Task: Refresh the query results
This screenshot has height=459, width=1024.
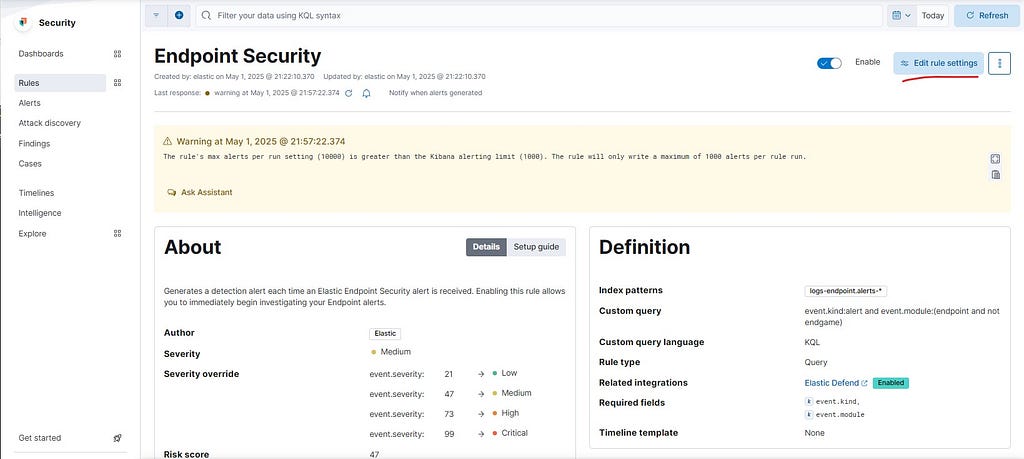Action: [x=987, y=15]
